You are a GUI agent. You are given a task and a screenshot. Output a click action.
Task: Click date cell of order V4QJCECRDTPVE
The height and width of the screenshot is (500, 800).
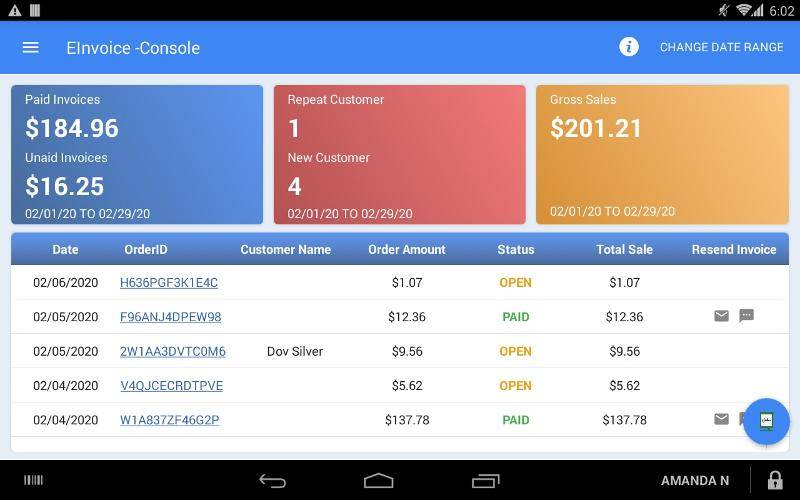[65, 386]
